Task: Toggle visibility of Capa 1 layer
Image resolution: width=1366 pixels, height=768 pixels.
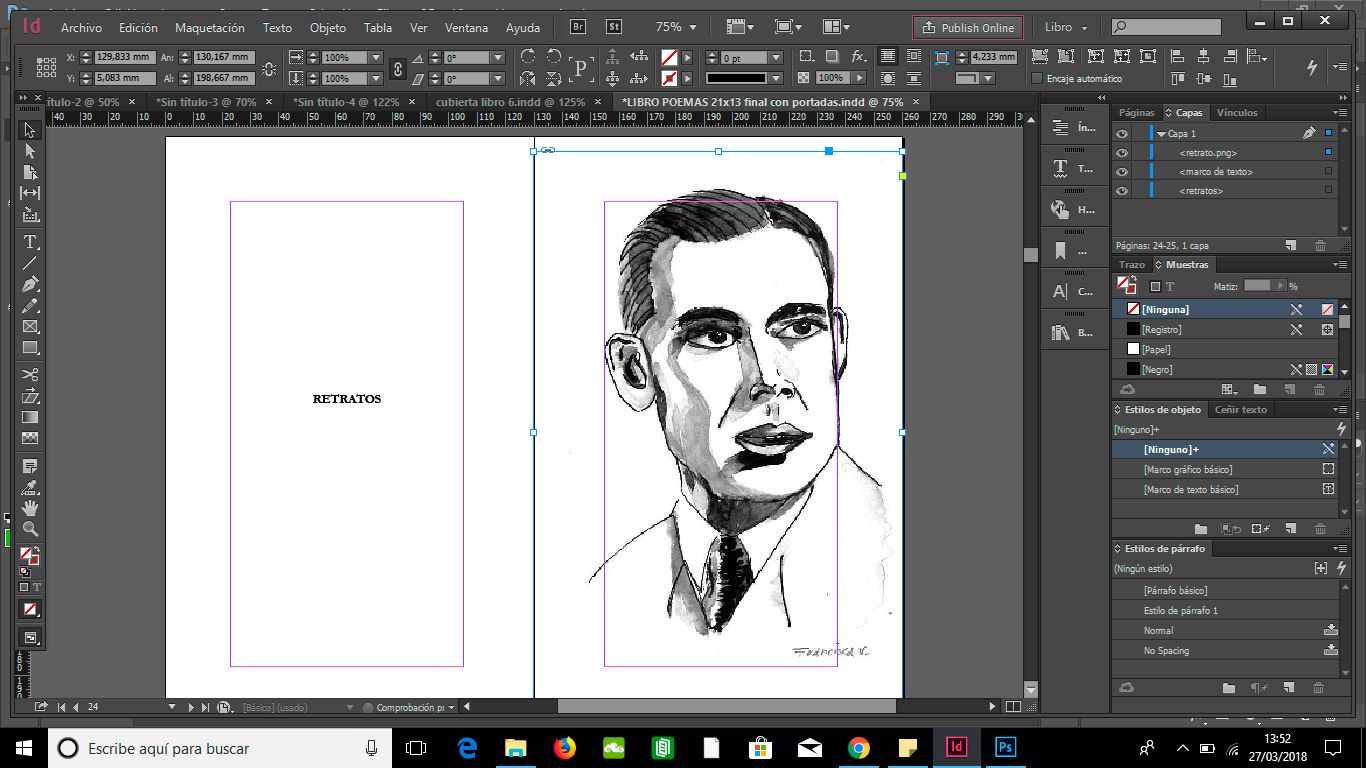Action: pos(1122,133)
